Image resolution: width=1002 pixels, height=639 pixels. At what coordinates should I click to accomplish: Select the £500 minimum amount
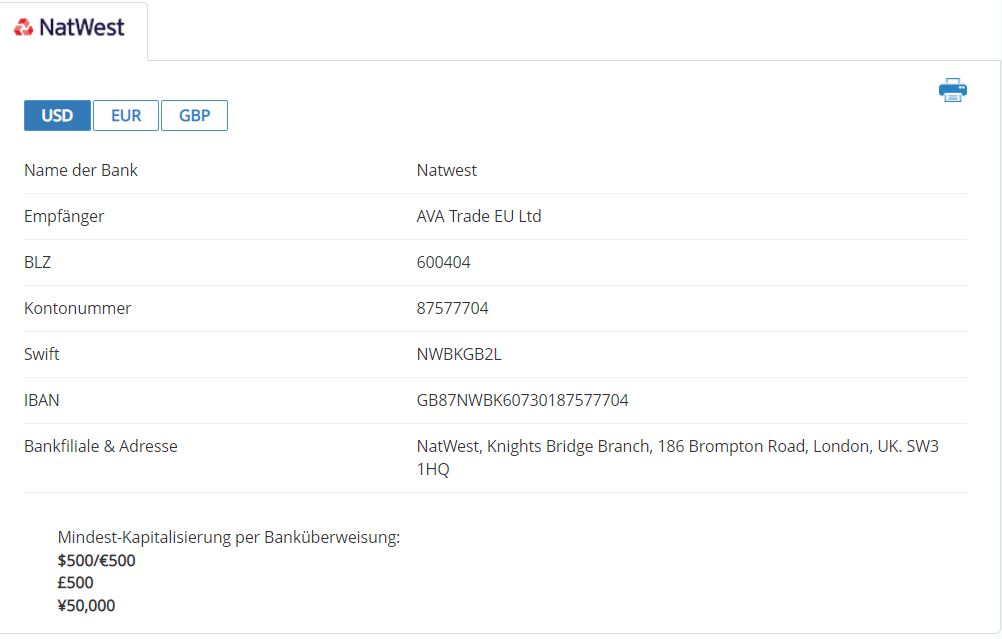75,583
